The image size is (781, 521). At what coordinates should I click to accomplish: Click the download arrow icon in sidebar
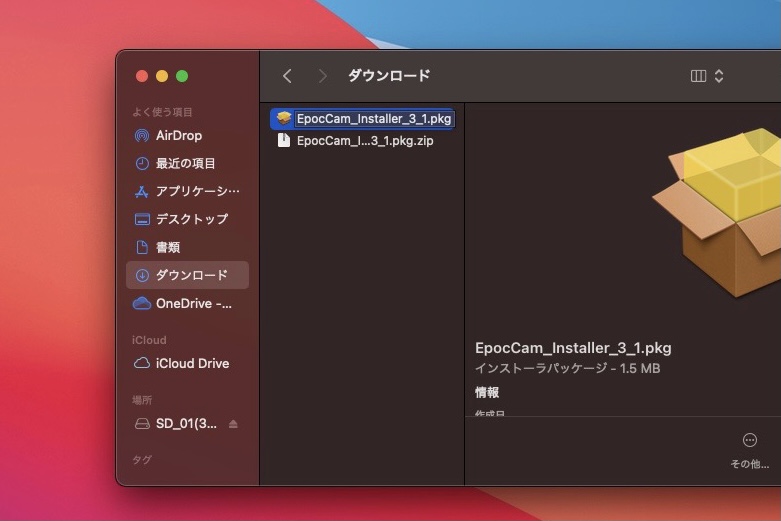tap(142, 275)
